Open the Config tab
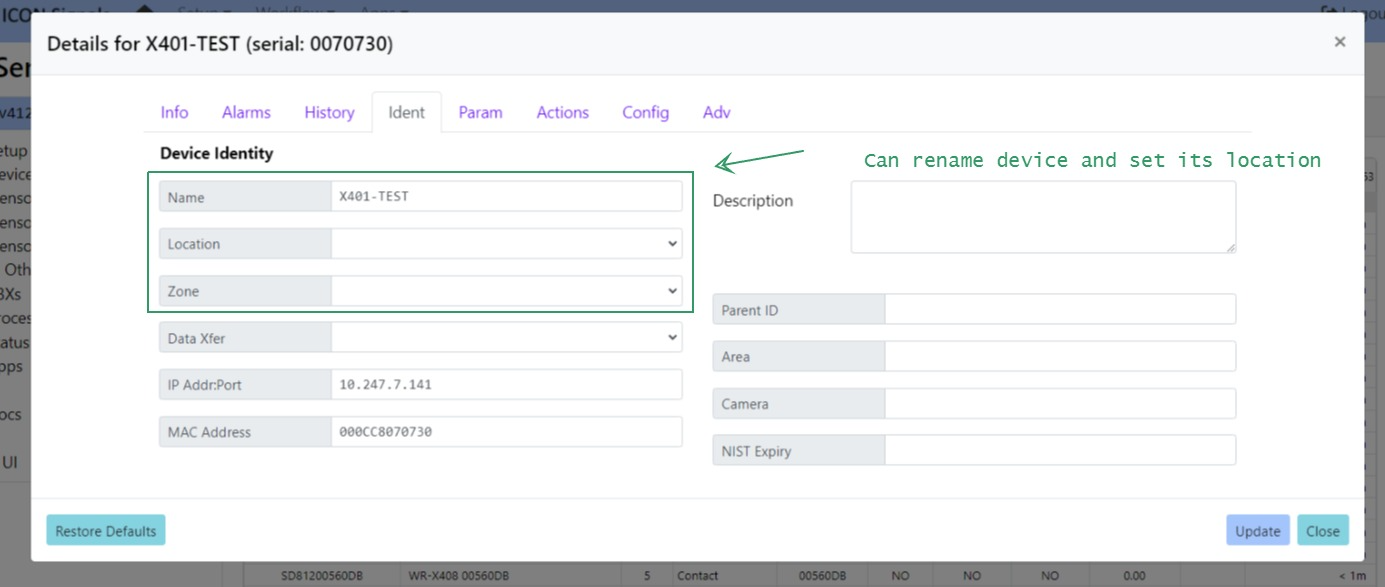Screen dimensions: 1385x587 click(645, 112)
